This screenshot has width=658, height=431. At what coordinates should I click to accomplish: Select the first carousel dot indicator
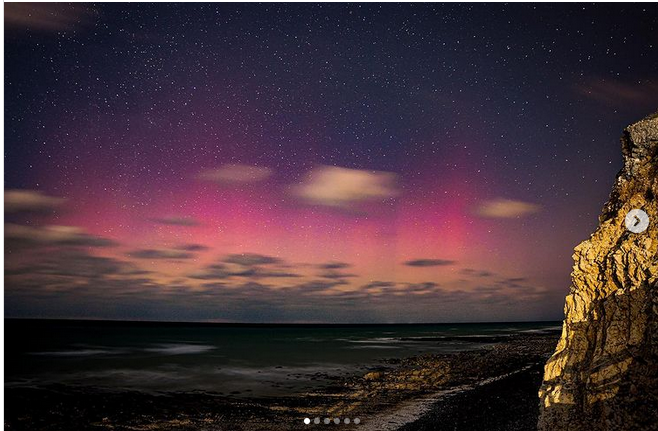307,421
